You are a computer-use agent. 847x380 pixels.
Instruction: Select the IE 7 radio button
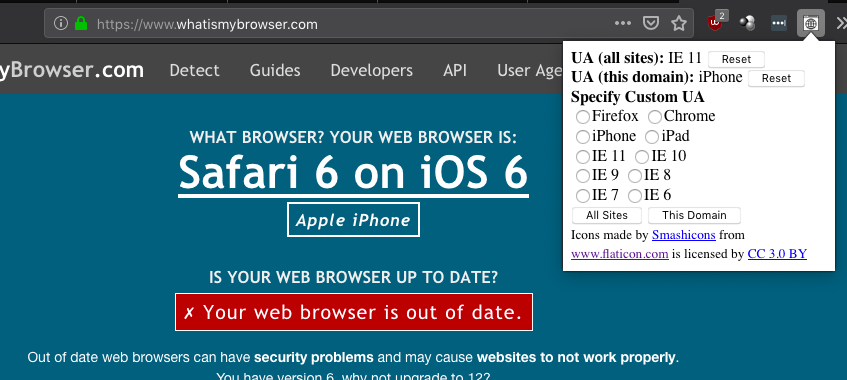[582, 195]
